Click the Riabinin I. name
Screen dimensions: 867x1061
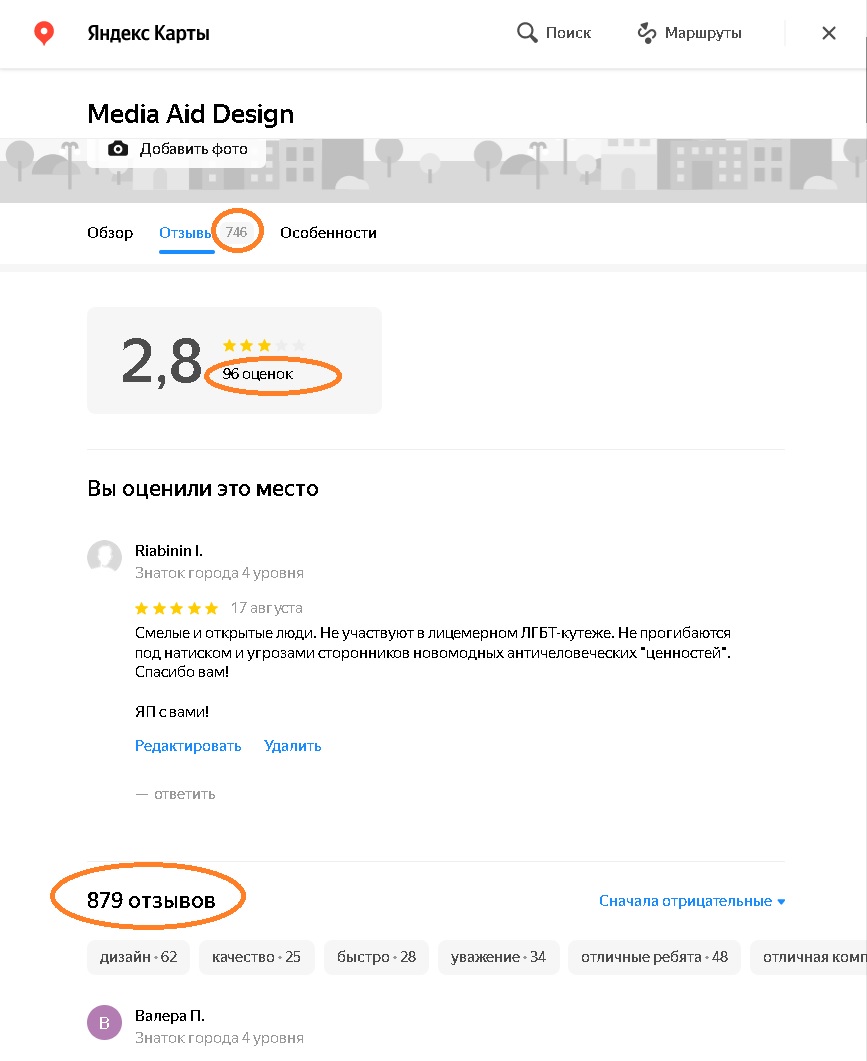[x=169, y=551]
